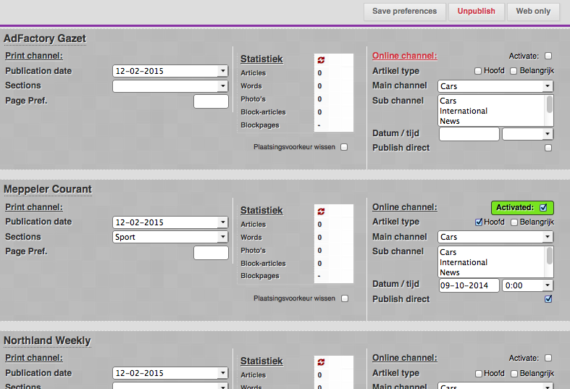Check Belangrijk for Meppeler Courant
The width and height of the screenshot is (570, 389).
click(514, 222)
